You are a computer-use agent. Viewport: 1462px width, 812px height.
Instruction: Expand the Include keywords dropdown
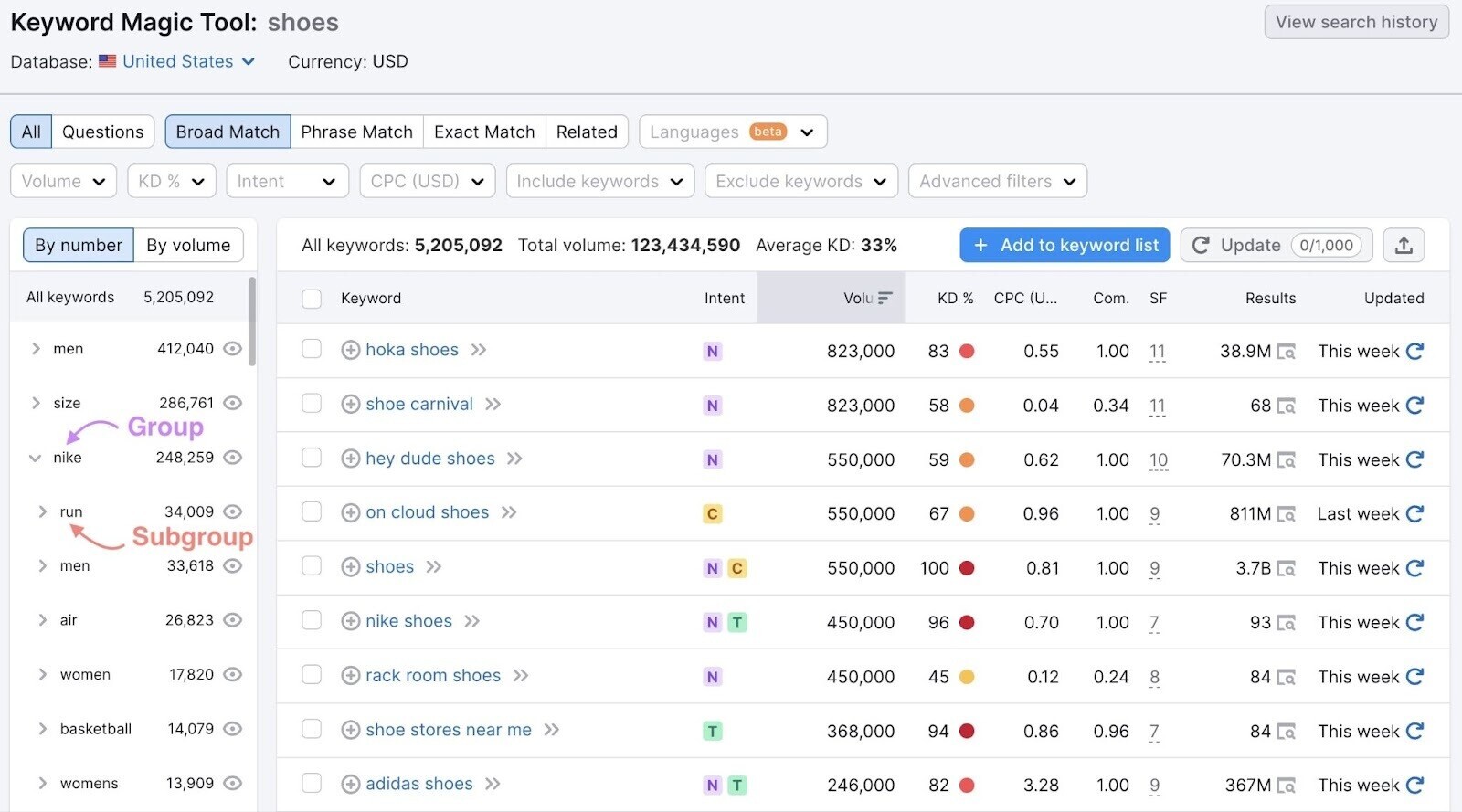(x=600, y=181)
